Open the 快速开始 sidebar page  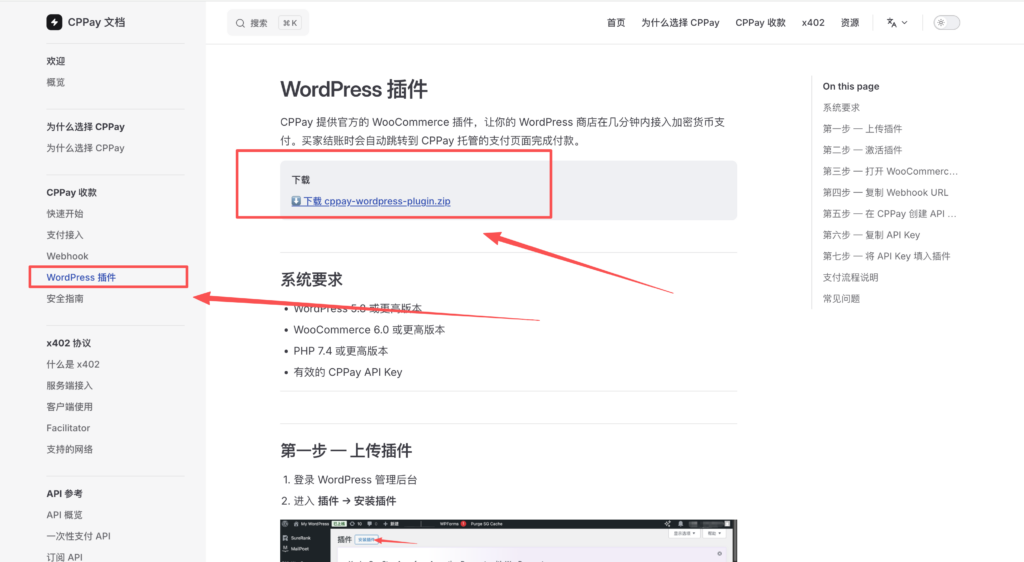(65, 214)
